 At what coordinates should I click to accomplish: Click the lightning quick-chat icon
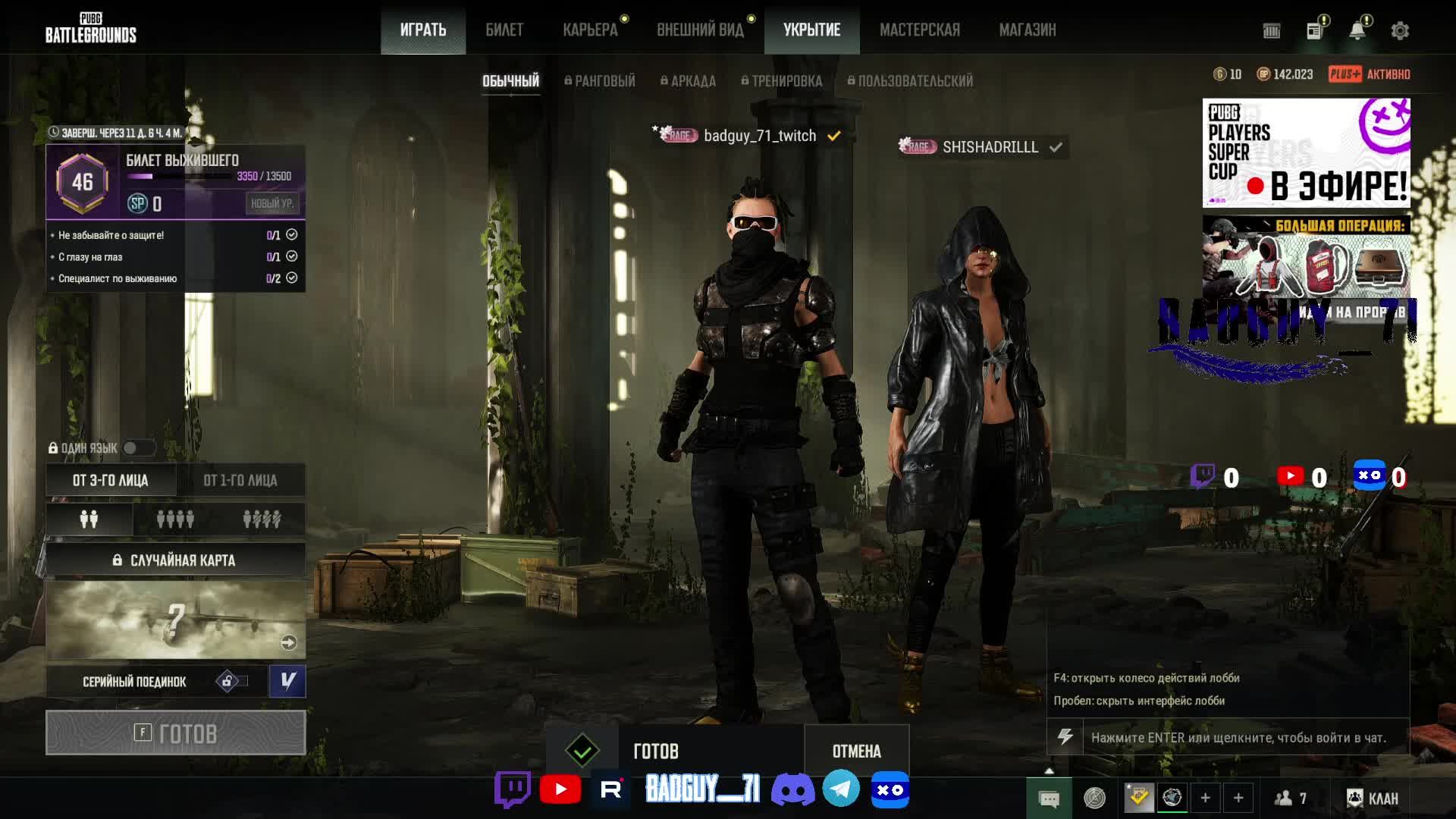click(1065, 737)
